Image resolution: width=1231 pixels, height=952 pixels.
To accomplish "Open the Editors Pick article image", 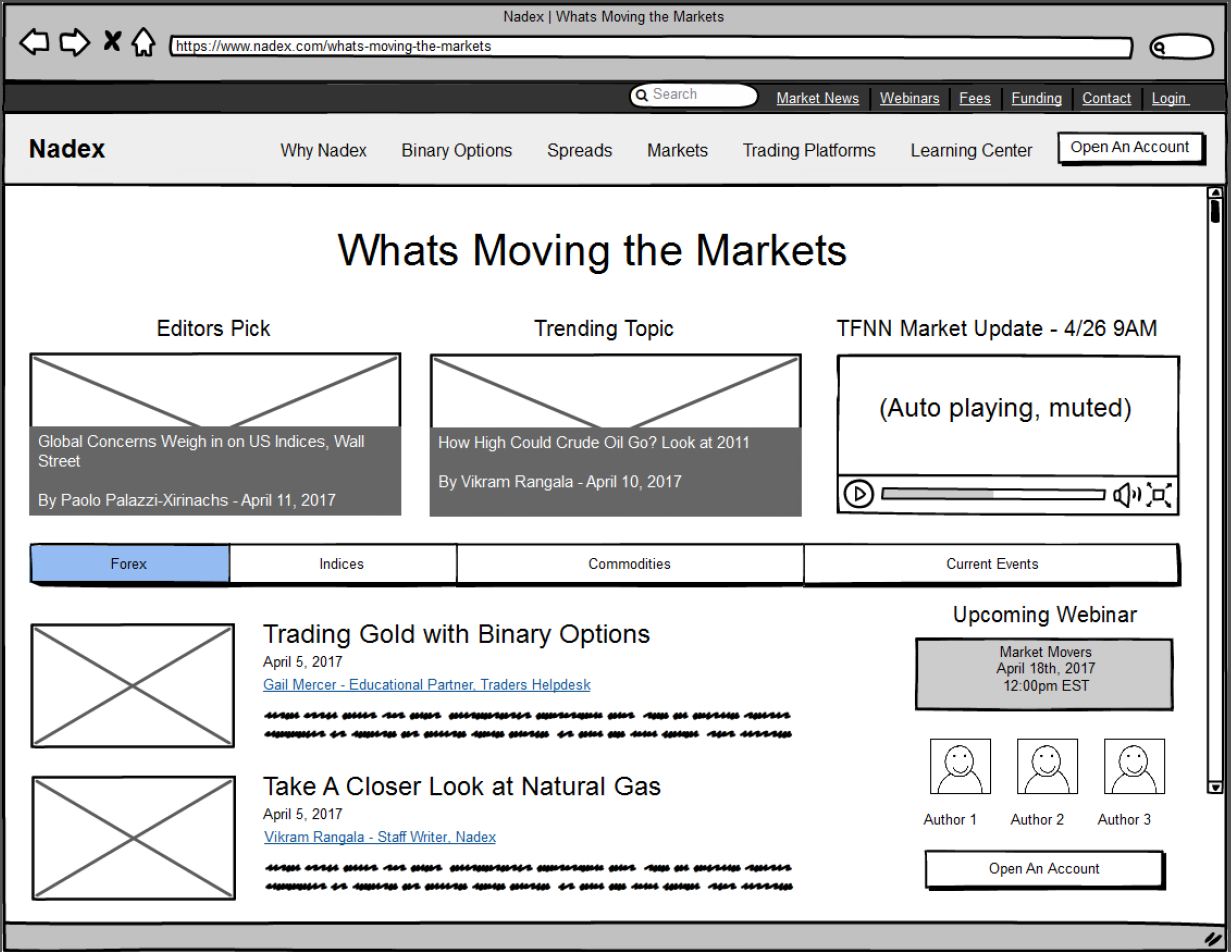I will [x=215, y=390].
